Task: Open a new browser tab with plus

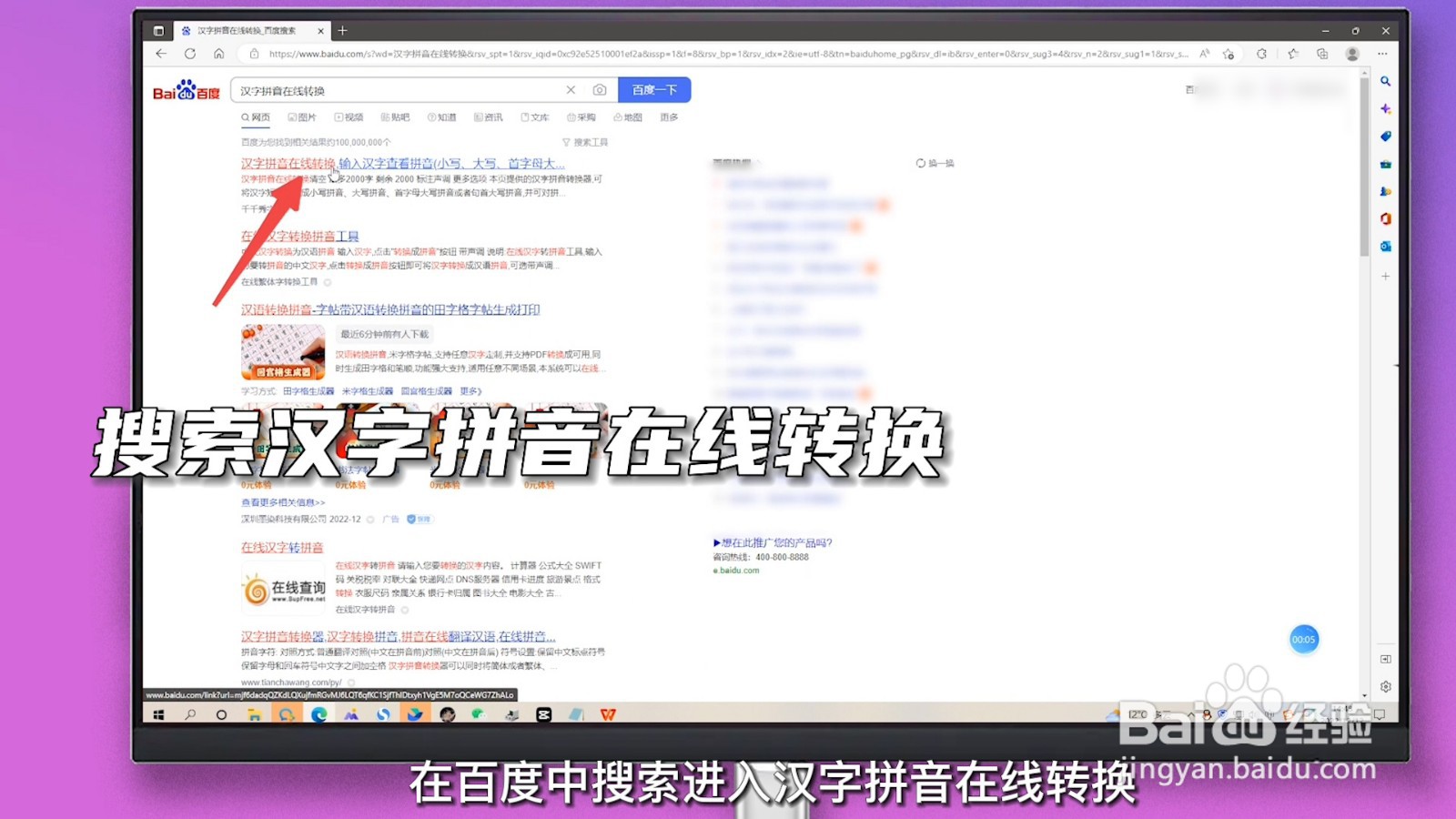Action: (343, 30)
